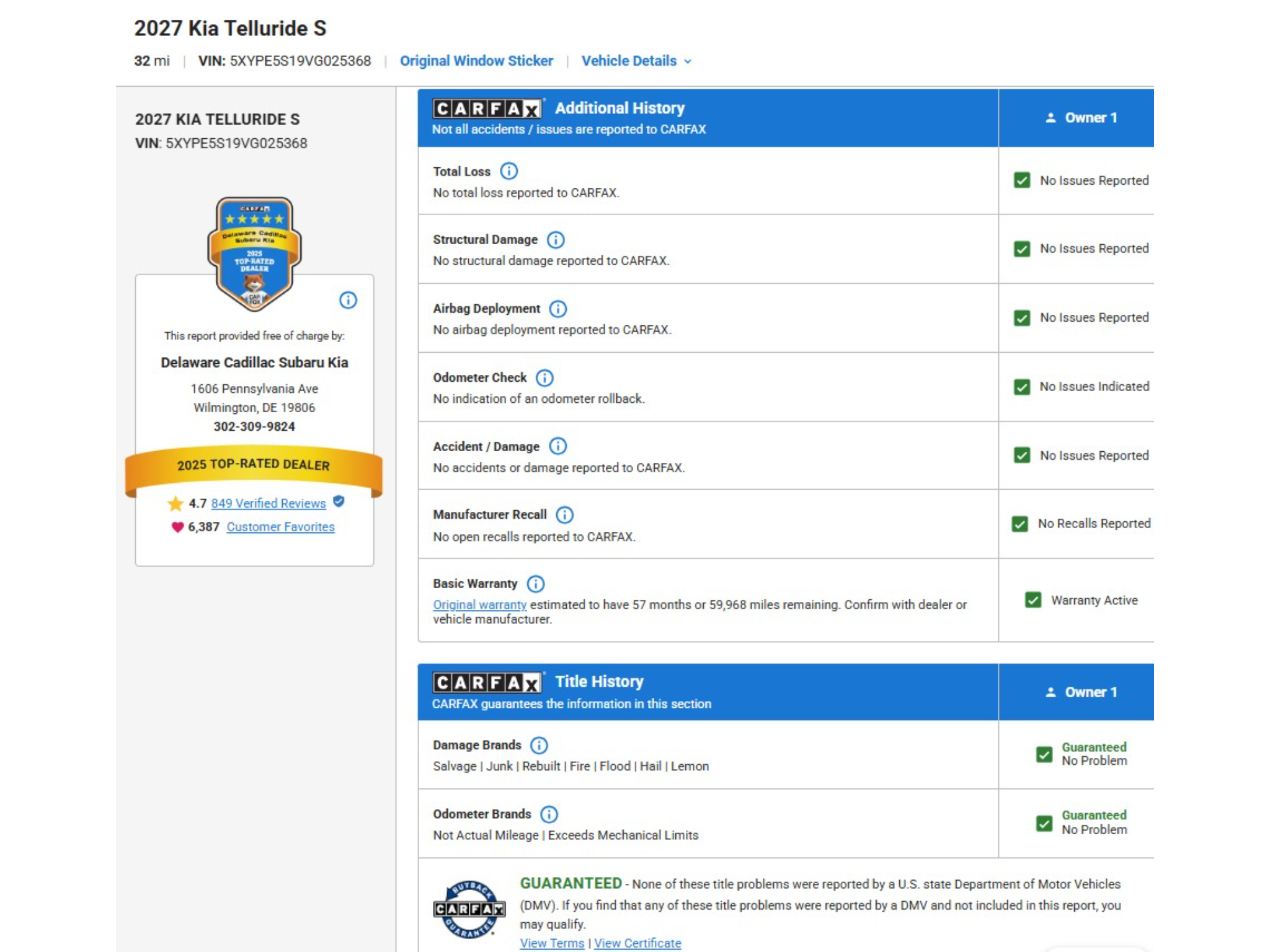Image resolution: width=1270 pixels, height=952 pixels.
Task: Click the Airbag Deployment green checkmark
Action: click(x=1022, y=318)
